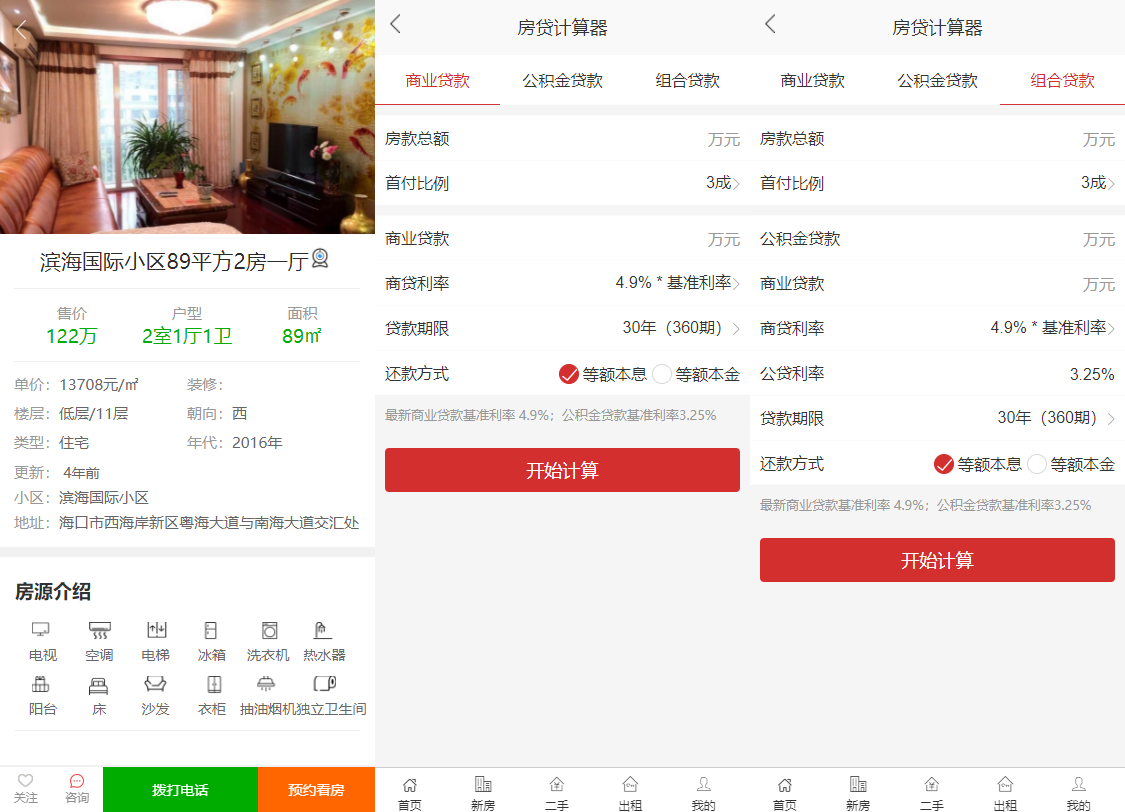Open 首页 in the combined-loan screen's bottom bar

785,793
